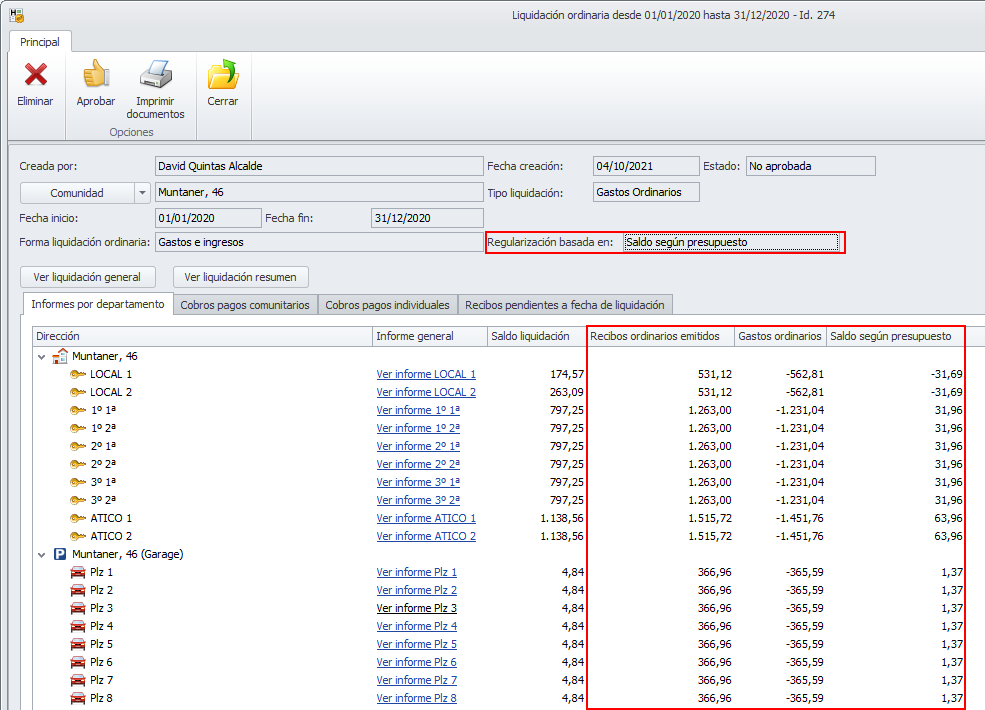Viewport: 985px width, 710px height.
Task: Click the Imprimir documentos printer icon
Action: point(155,76)
